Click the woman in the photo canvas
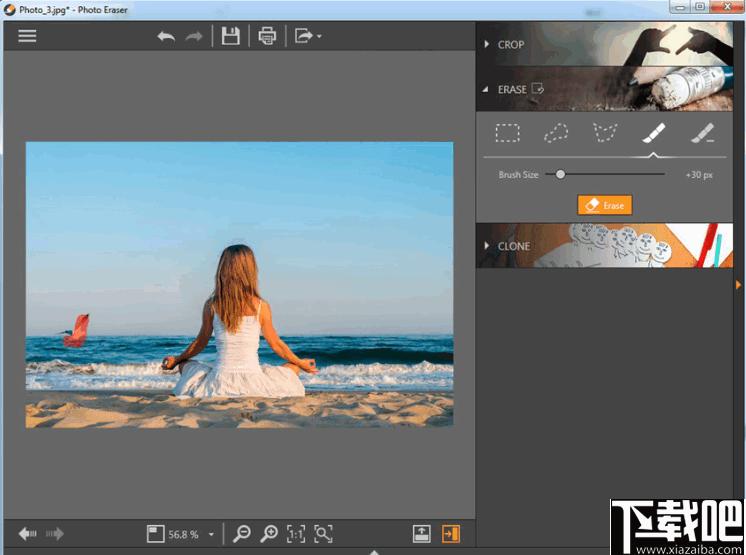 (x=238, y=323)
